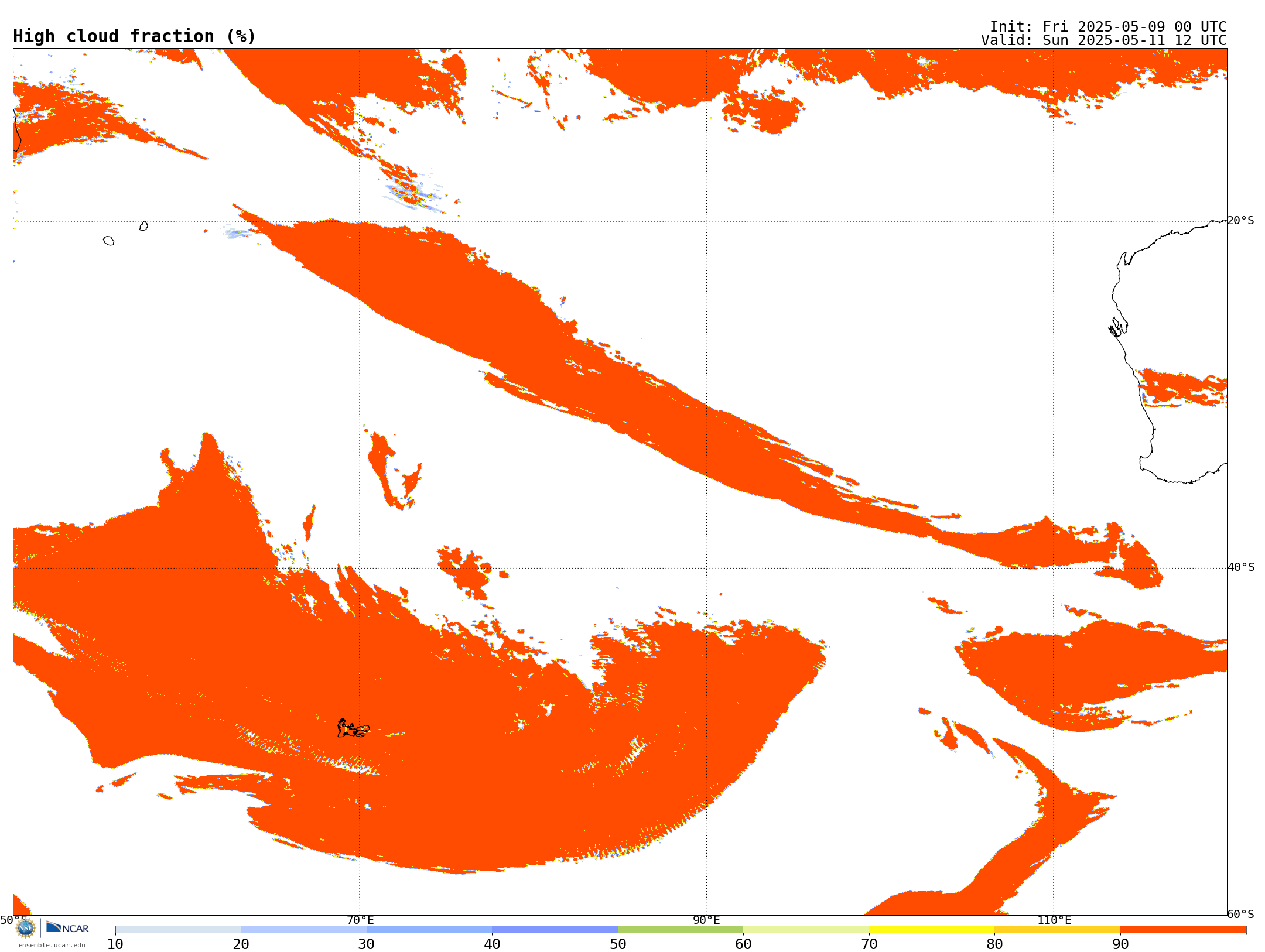Image resolution: width=1265 pixels, height=952 pixels.
Task: Click the colorbar tick label 80
Action: point(995,944)
